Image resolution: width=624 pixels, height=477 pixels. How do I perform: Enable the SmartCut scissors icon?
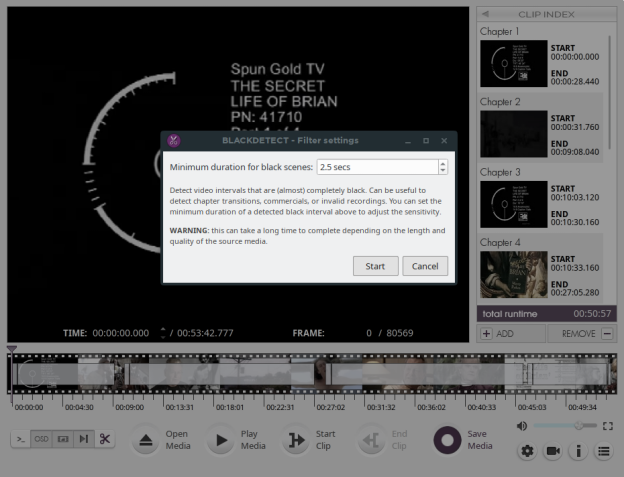coord(105,439)
